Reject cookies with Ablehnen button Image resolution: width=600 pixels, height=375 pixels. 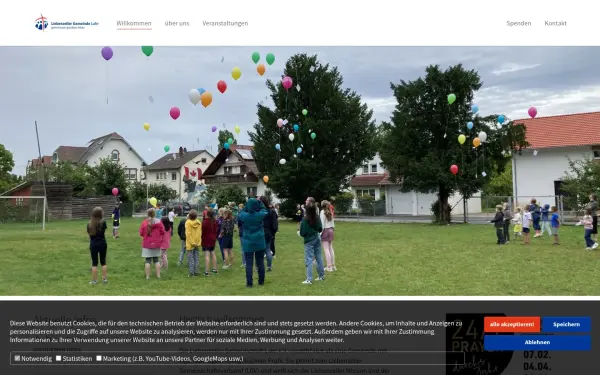click(537, 342)
